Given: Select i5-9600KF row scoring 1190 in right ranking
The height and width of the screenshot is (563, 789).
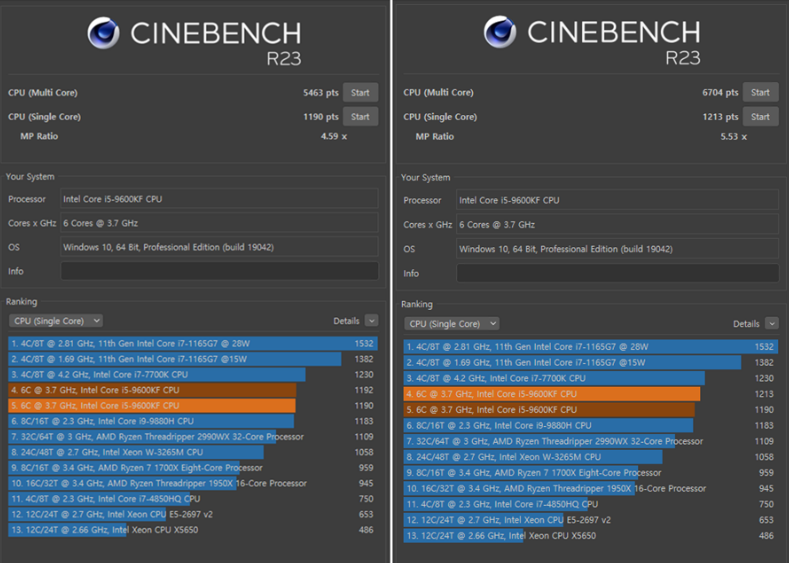Looking at the screenshot, I should (x=591, y=410).
